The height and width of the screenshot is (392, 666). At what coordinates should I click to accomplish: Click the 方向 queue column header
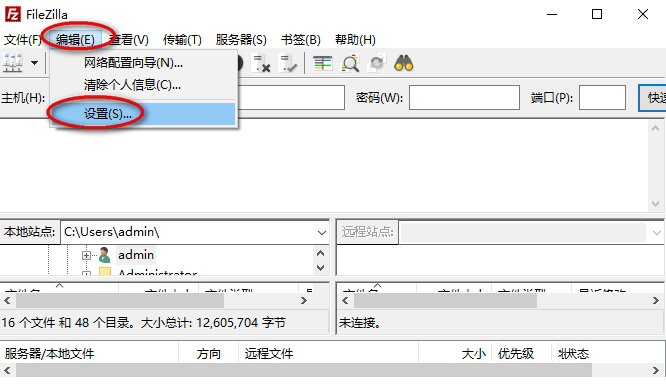(209, 353)
